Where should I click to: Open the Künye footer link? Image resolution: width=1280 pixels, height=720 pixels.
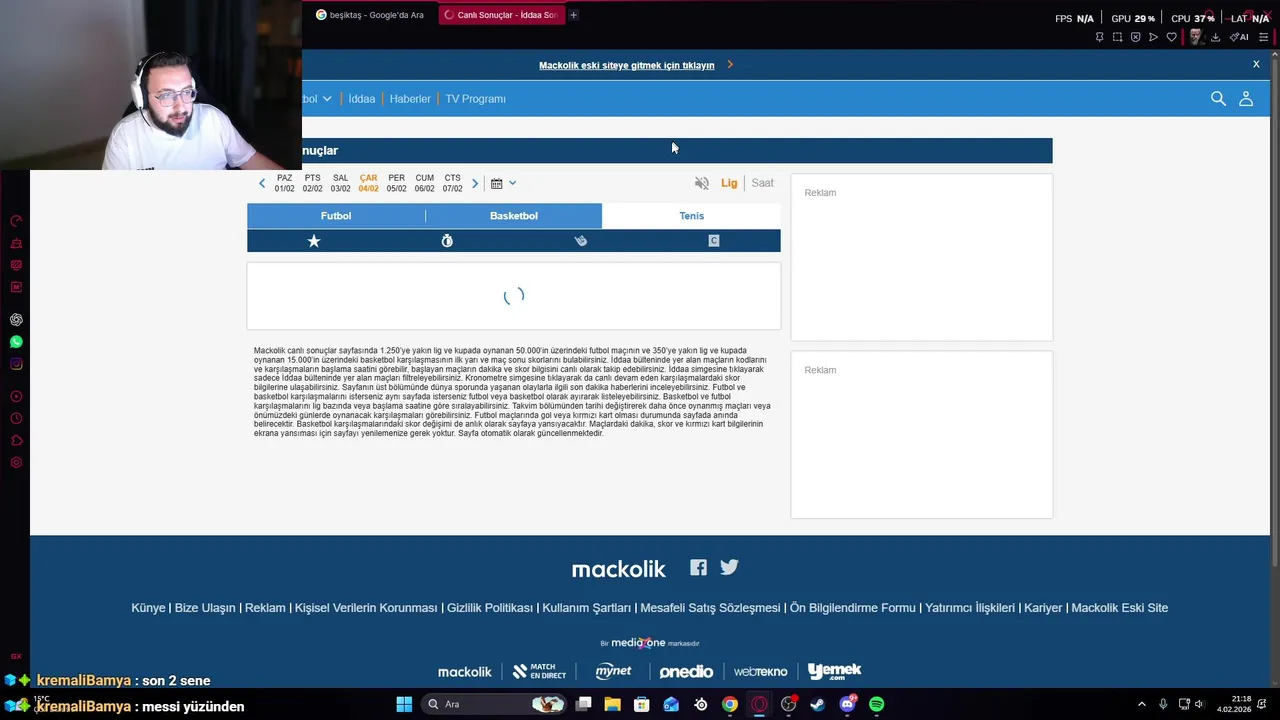coord(148,608)
